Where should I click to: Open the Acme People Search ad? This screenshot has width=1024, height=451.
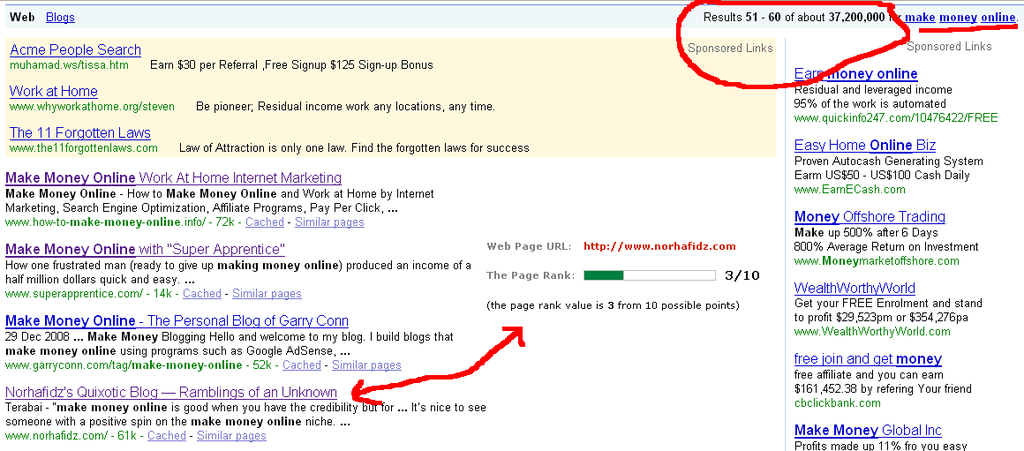point(75,50)
